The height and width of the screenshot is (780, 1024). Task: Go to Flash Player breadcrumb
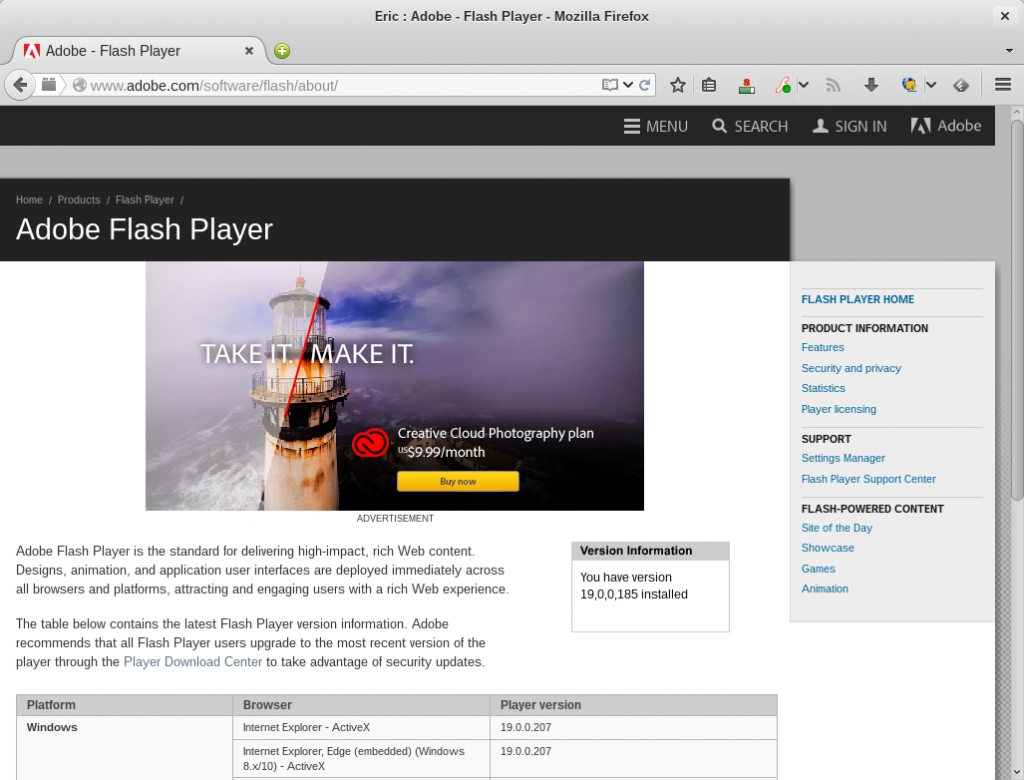145,200
